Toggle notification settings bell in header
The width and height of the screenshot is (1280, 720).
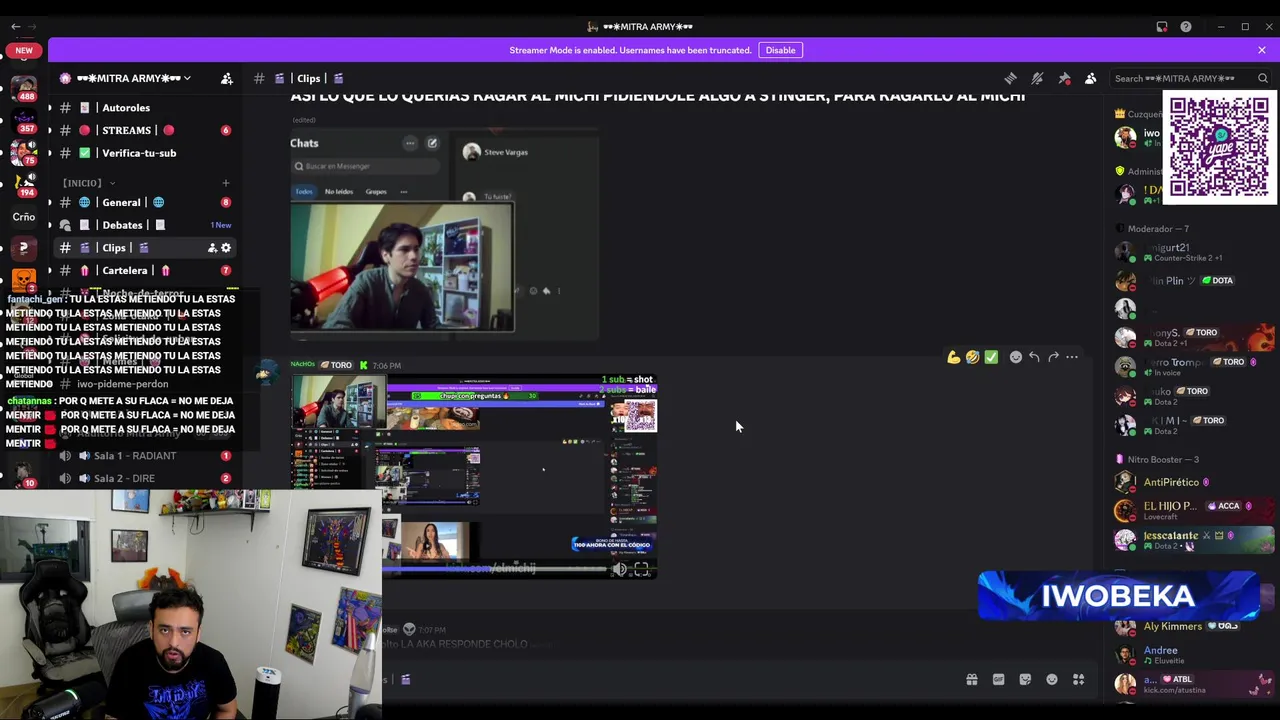[1037, 78]
